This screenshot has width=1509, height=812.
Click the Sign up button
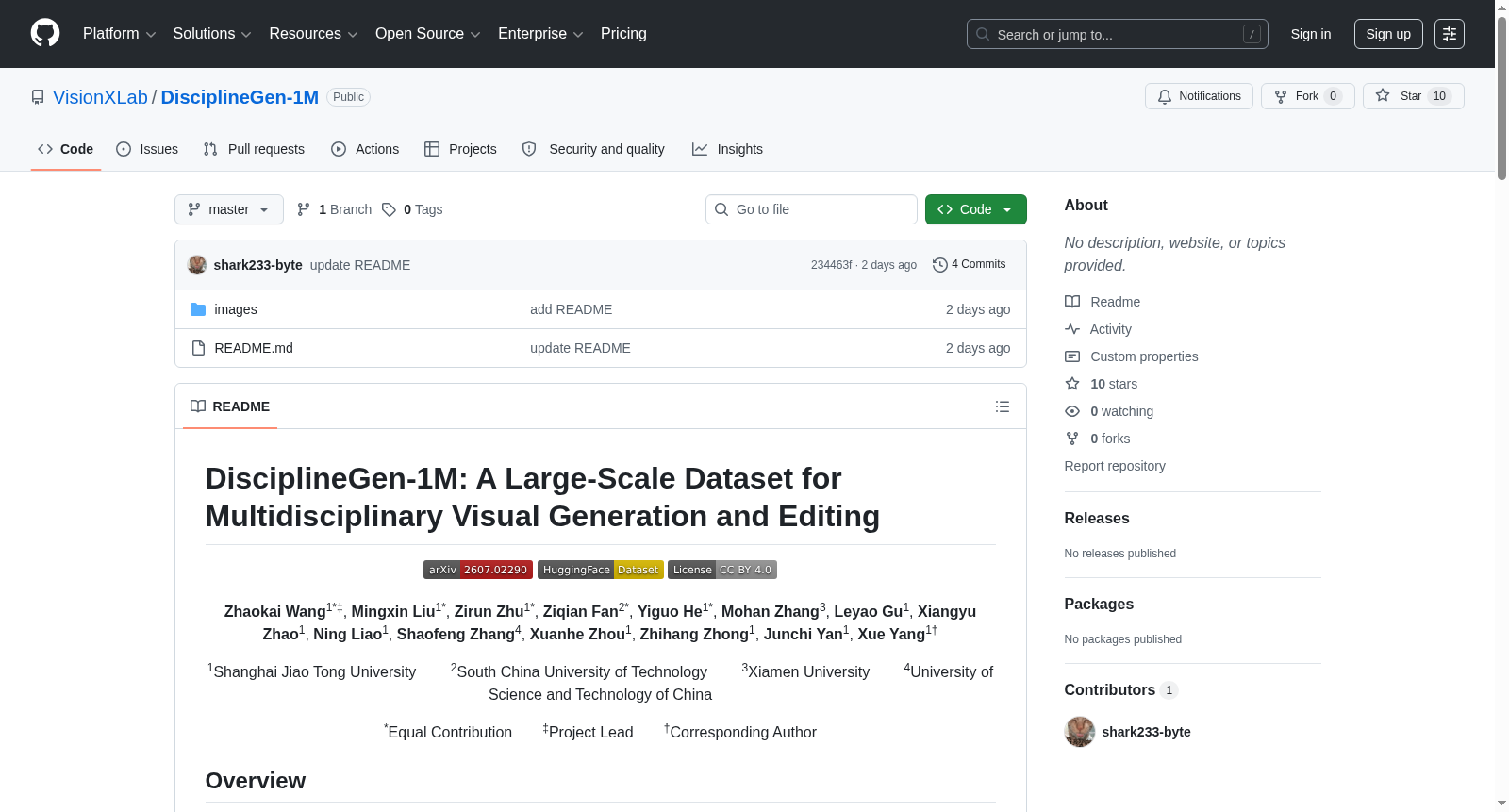click(1388, 34)
